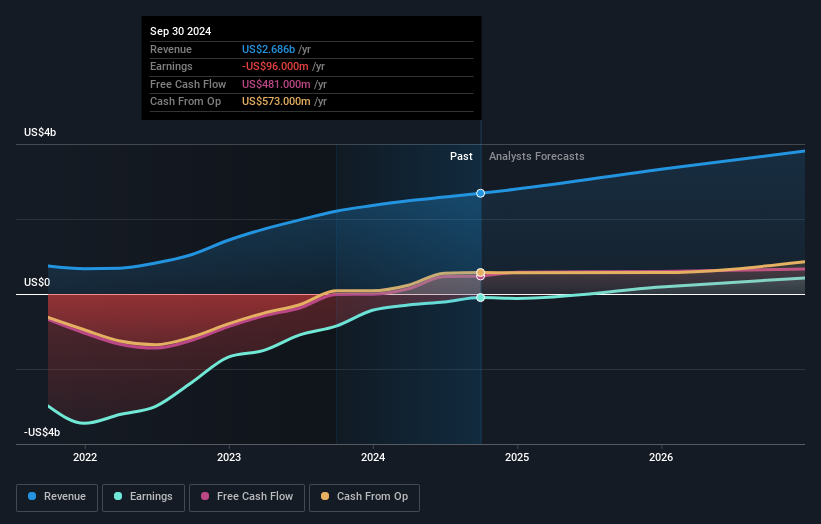Click the Revenue data point on blue line
This screenshot has width=821, height=524.
(x=480, y=193)
